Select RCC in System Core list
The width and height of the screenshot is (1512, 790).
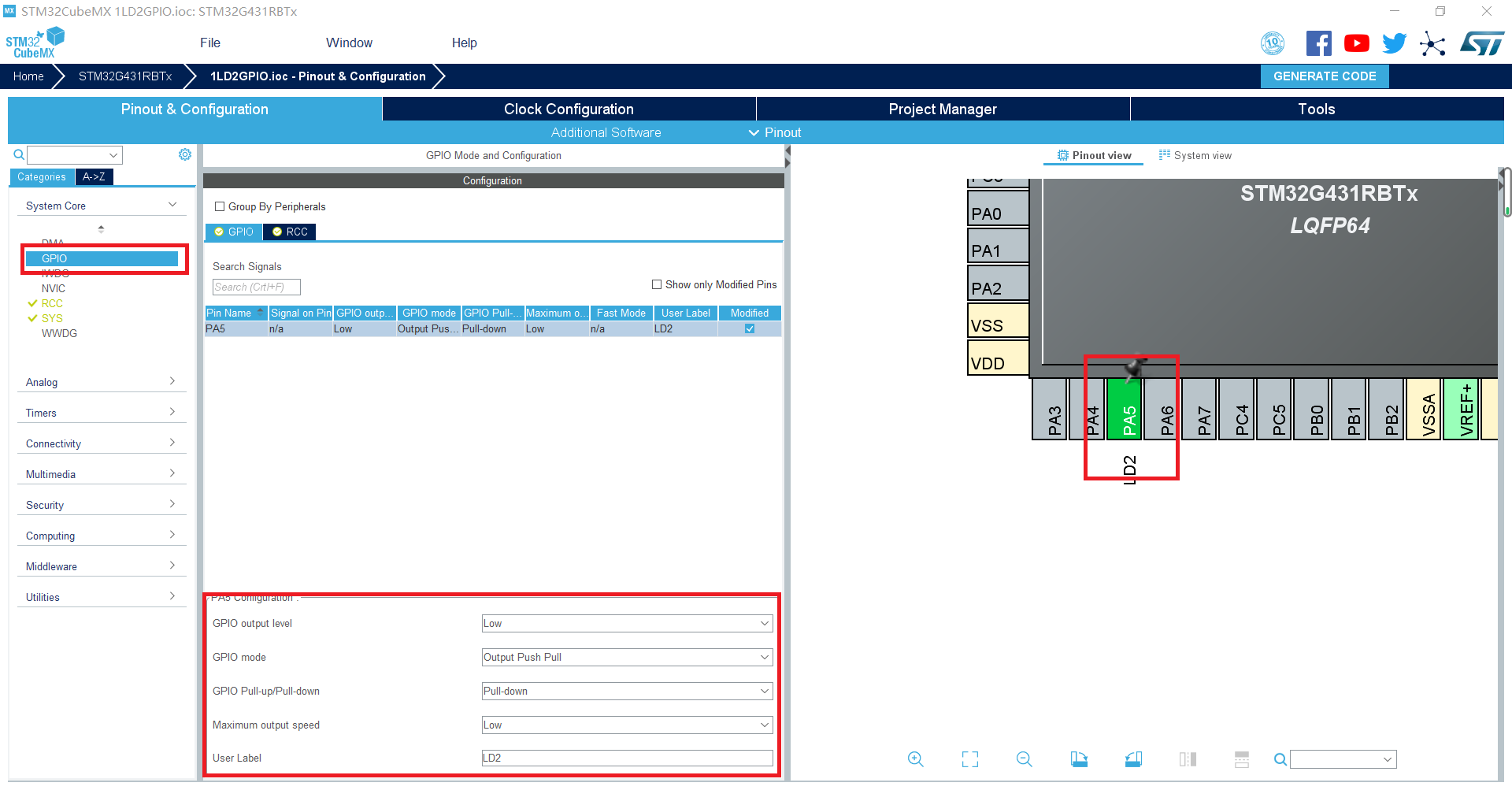(52, 303)
